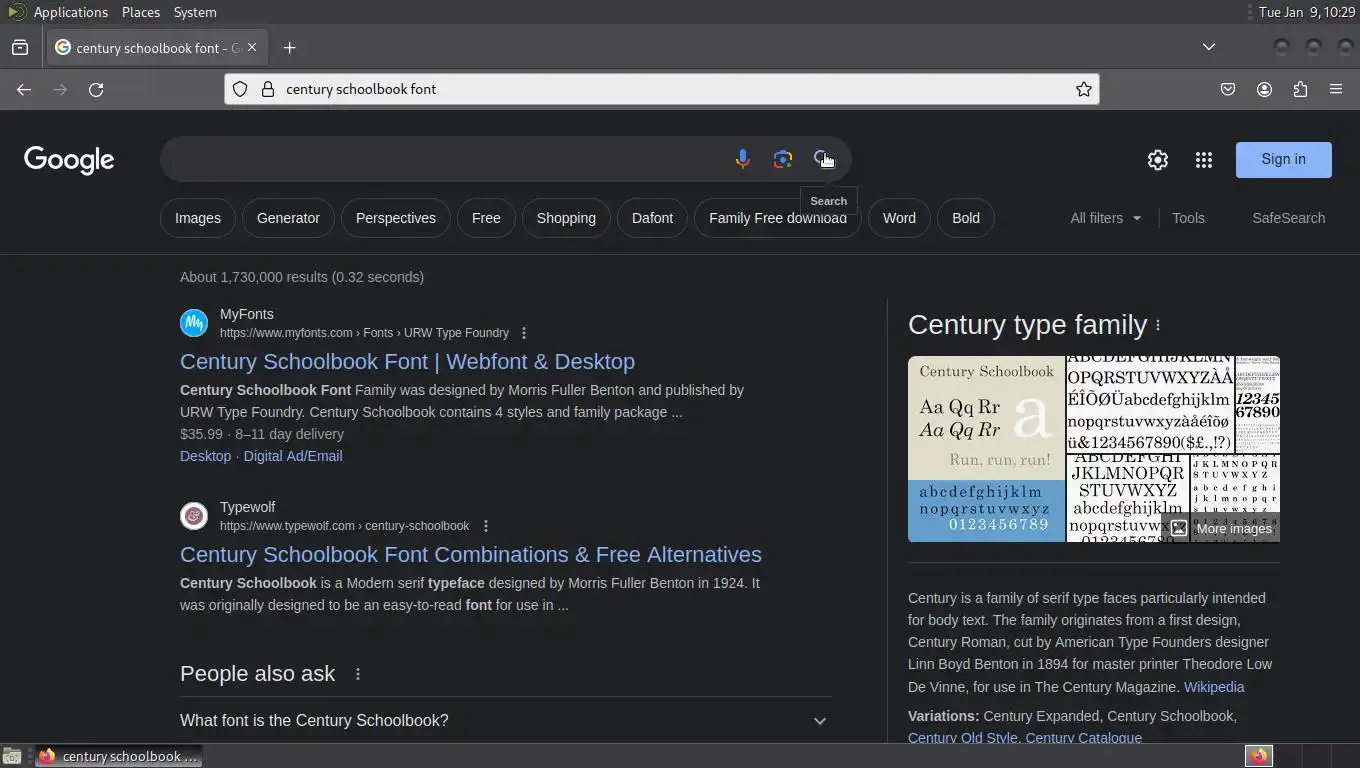Open Google quick settings gear
Image resolution: width=1360 pixels, height=768 pixels.
[1158, 160]
